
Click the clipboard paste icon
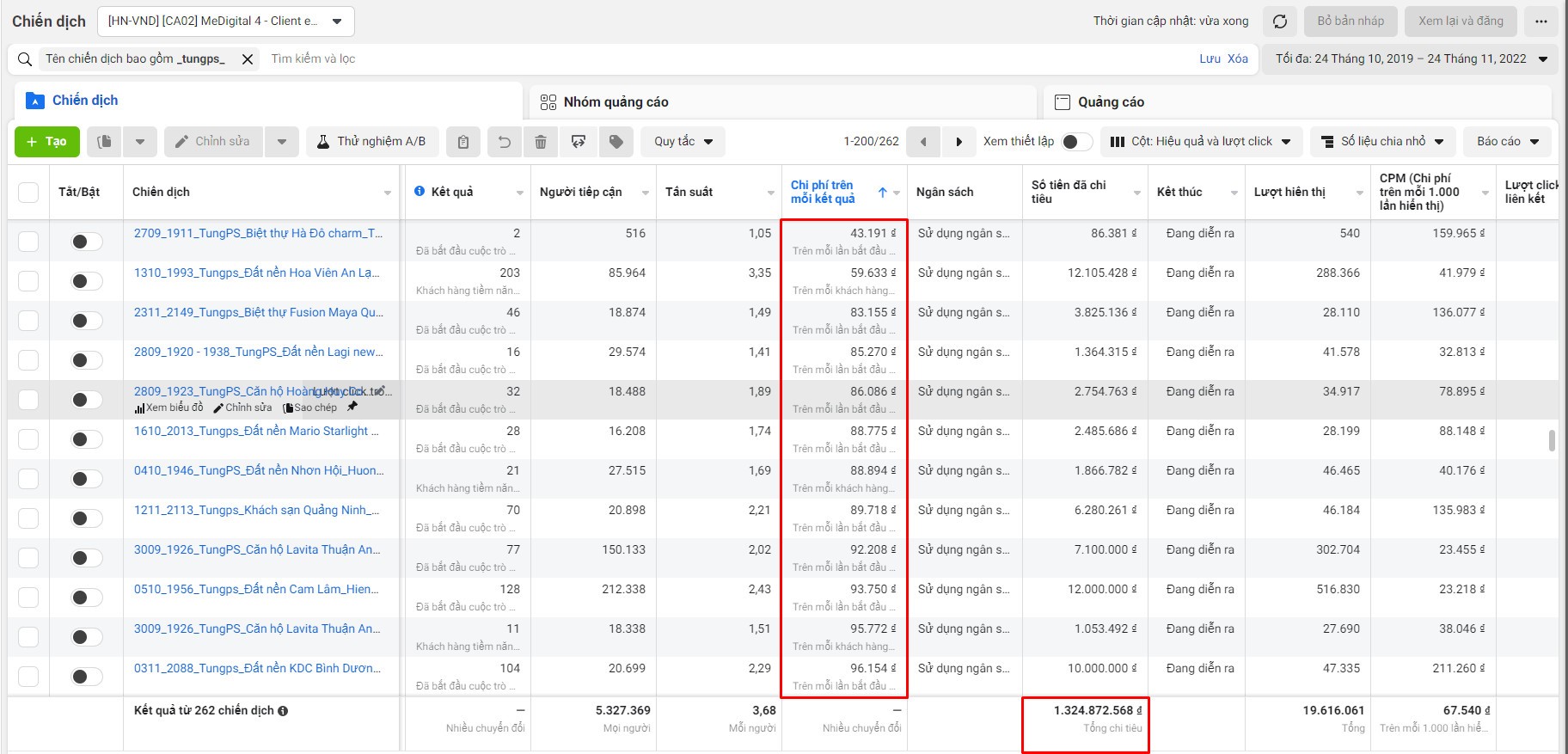click(x=463, y=142)
